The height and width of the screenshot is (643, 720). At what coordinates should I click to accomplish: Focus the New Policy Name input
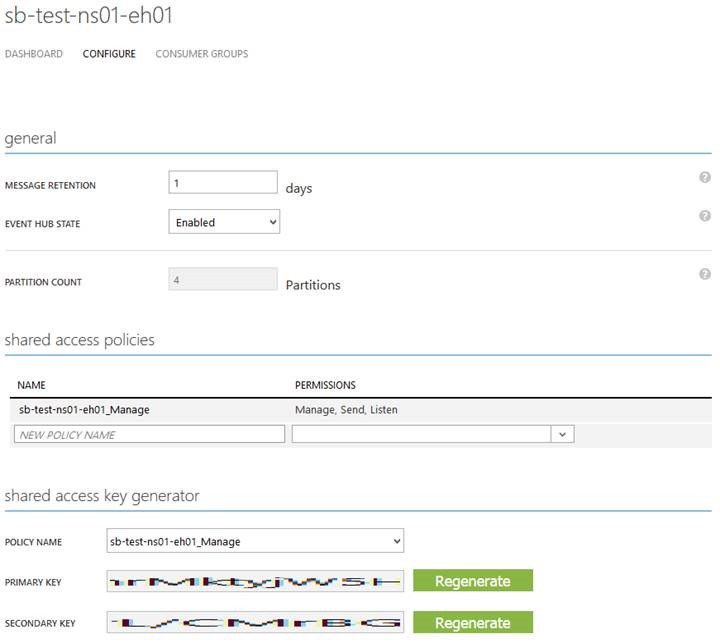pyautogui.click(x=150, y=435)
